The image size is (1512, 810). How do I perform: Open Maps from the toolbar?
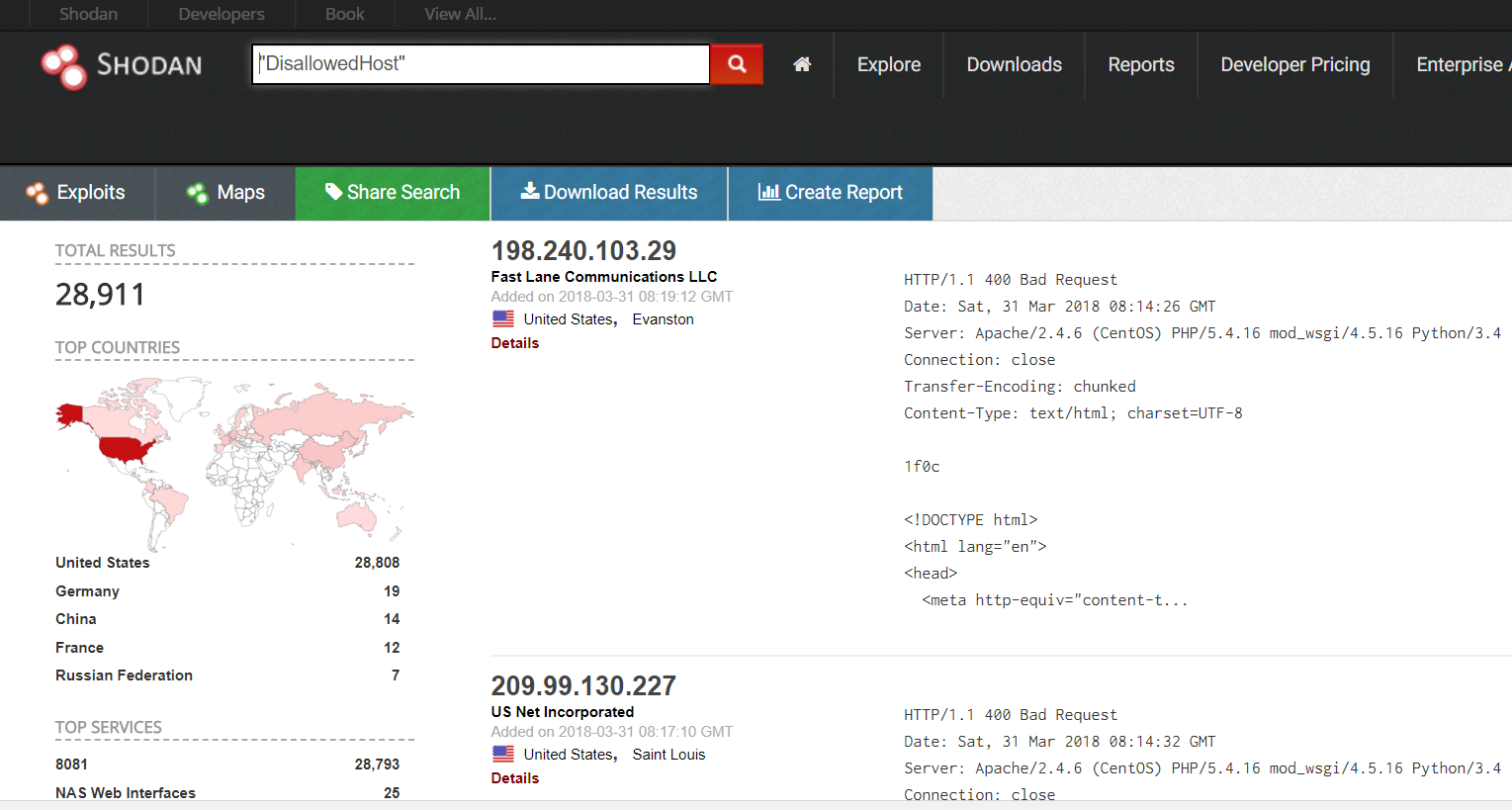pyautogui.click(x=225, y=193)
